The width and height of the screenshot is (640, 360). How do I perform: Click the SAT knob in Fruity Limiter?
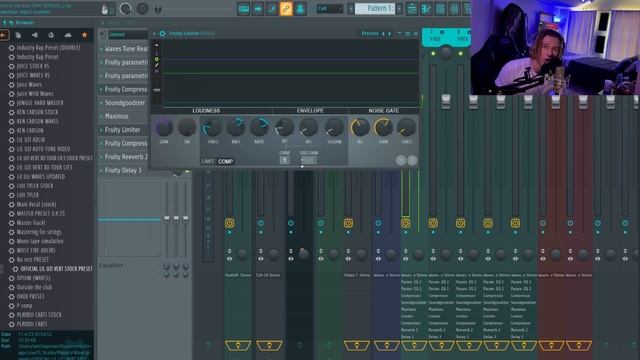(x=187, y=128)
